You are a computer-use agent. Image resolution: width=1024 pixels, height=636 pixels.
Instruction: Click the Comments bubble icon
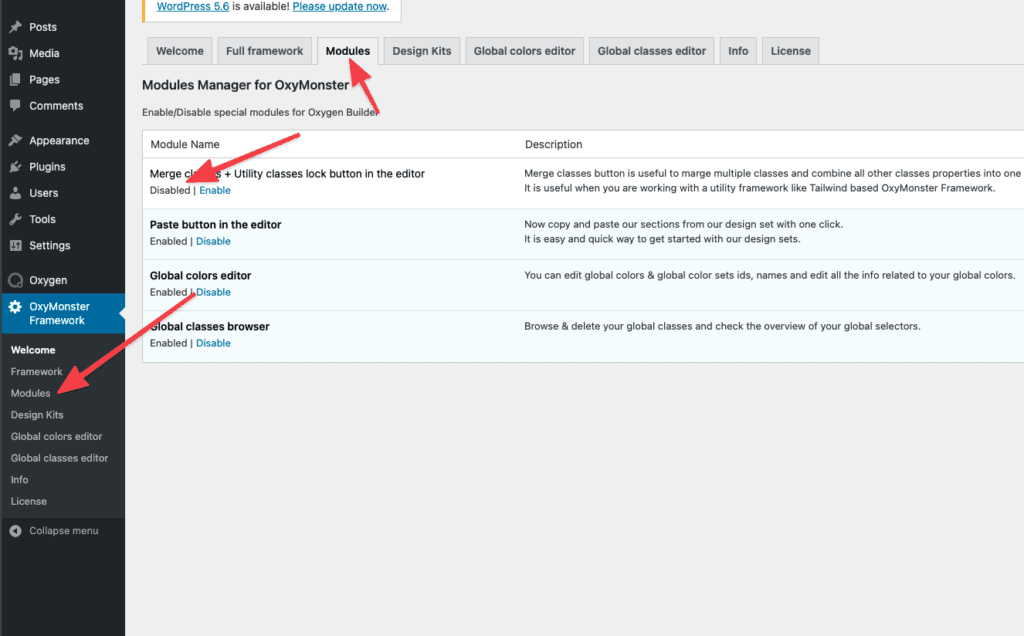tap(16, 105)
